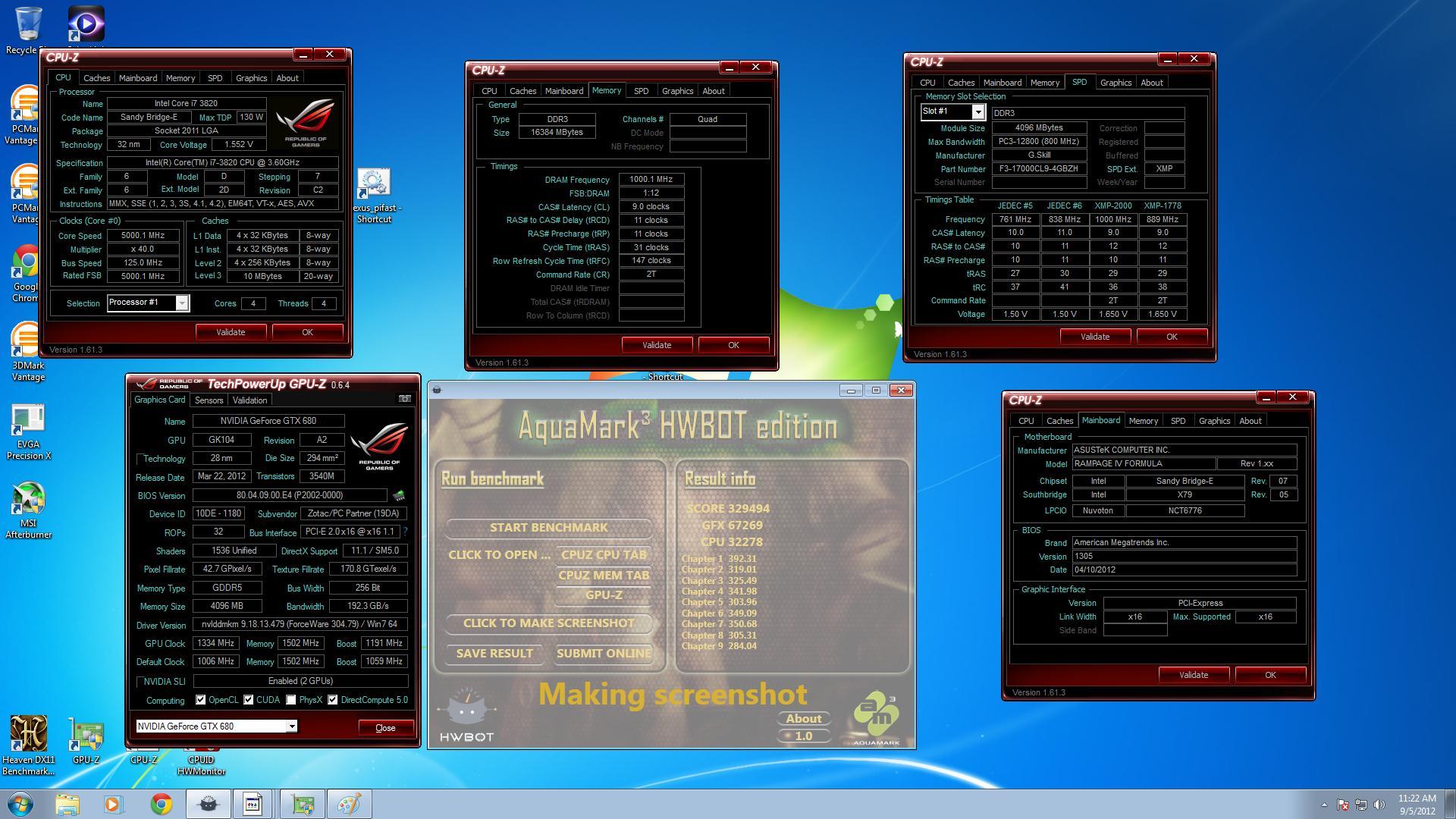Open Heaven DX11 Benchmark shortcut
The image size is (1456, 819).
click(28, 745)
